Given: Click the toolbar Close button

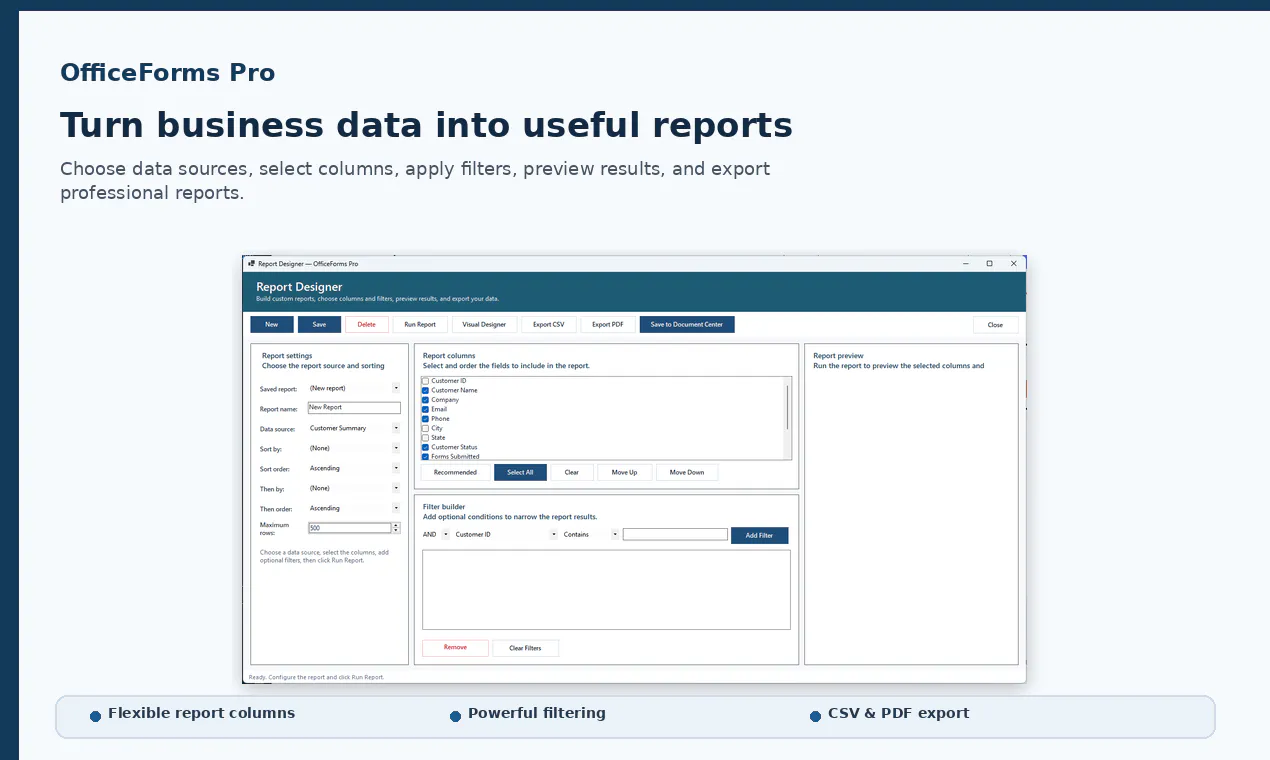Looking at the screenshot, I should pyautogui.click(x=995, y=324).
